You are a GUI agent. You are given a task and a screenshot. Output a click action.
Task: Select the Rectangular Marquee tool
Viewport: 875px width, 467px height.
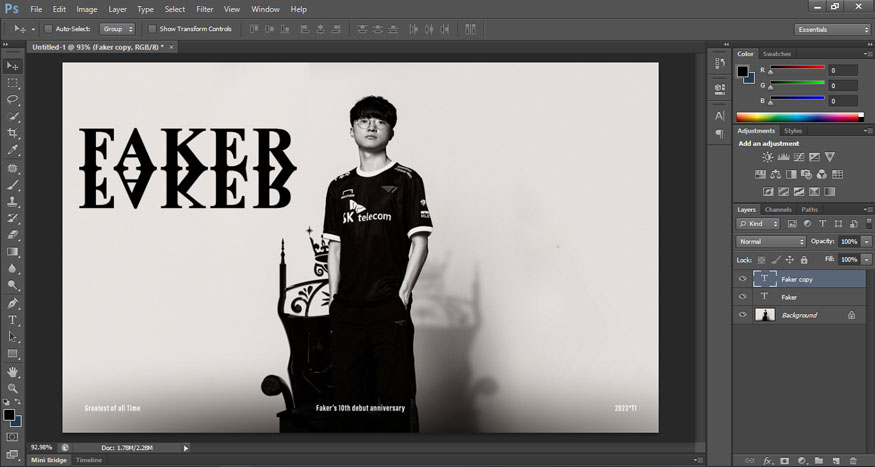(12, 83)
